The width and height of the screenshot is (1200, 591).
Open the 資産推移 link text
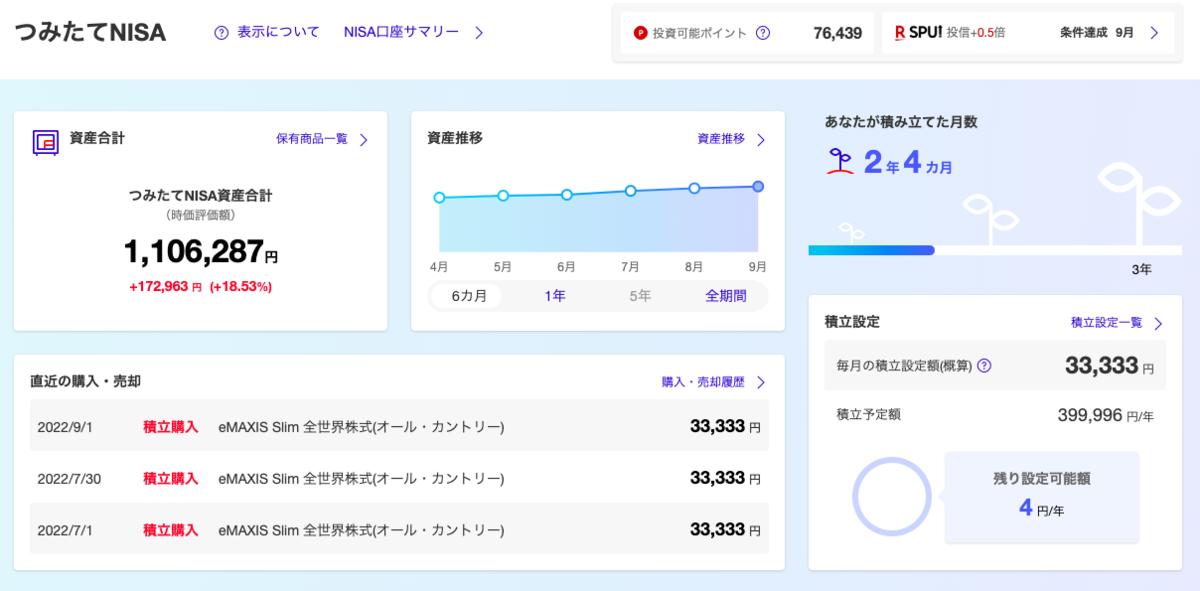coord(721,139)
